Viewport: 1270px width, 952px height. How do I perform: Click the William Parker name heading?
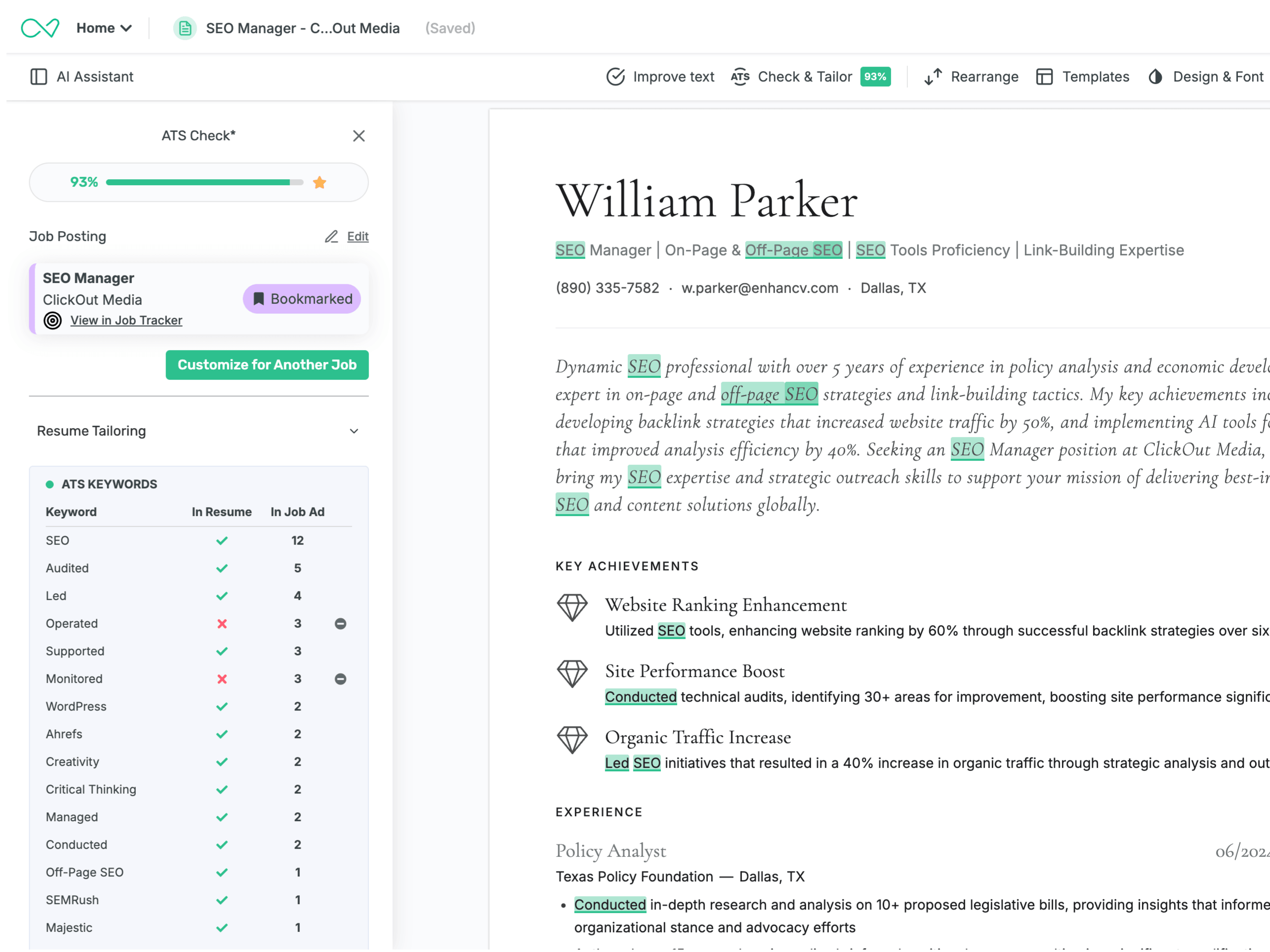pyautogui.click(x=707, y=201)
